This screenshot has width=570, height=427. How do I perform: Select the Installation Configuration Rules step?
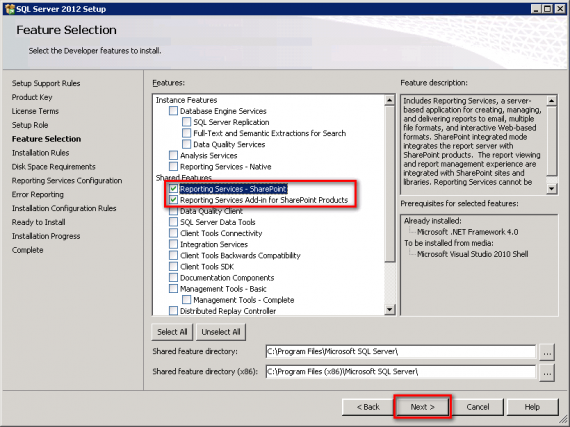click(x=64, y=208)
